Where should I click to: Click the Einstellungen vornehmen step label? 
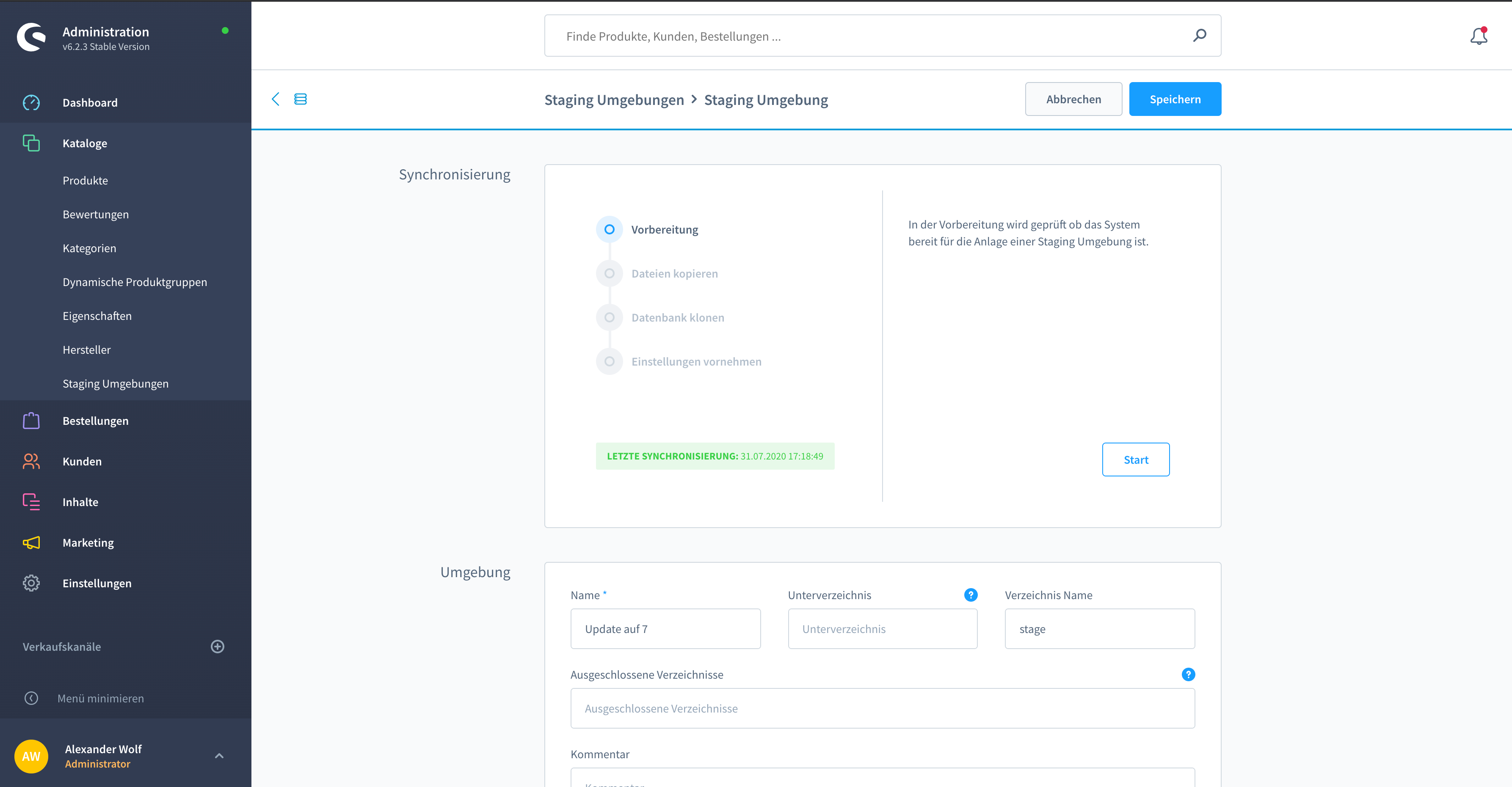coord(696,361)
